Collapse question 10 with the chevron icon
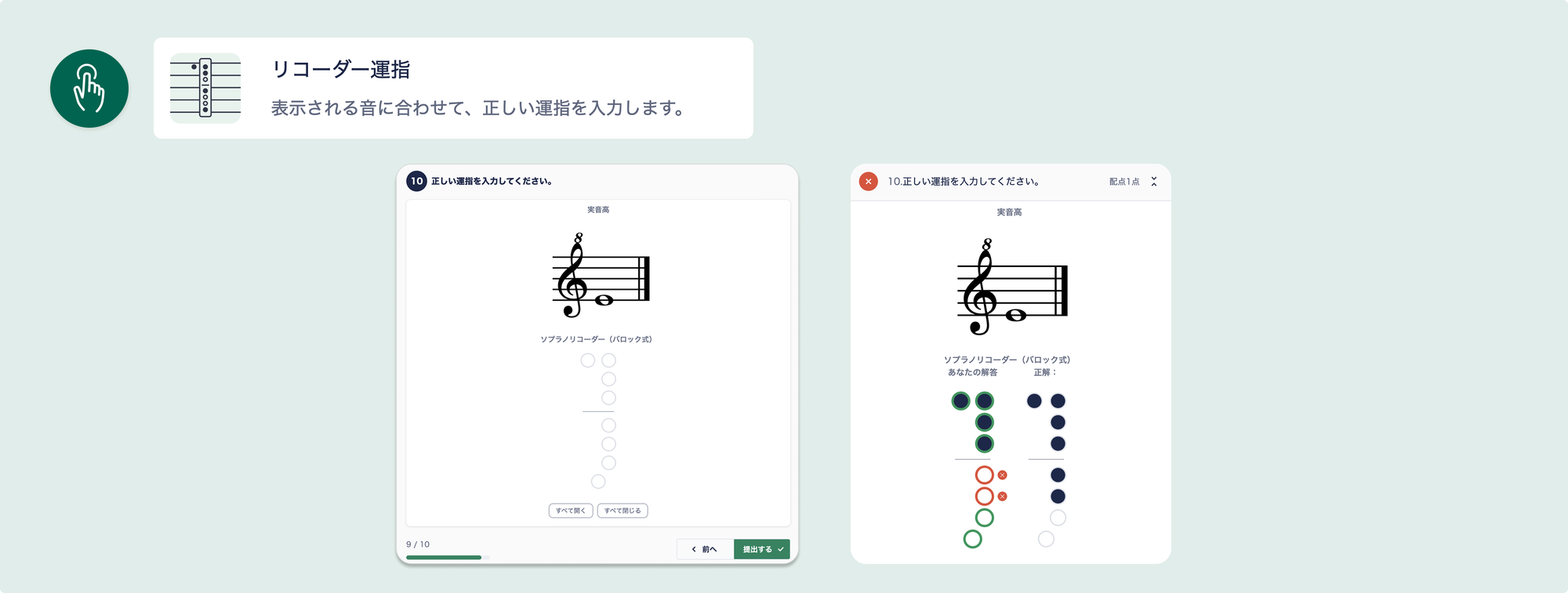 click(1154, 181)
